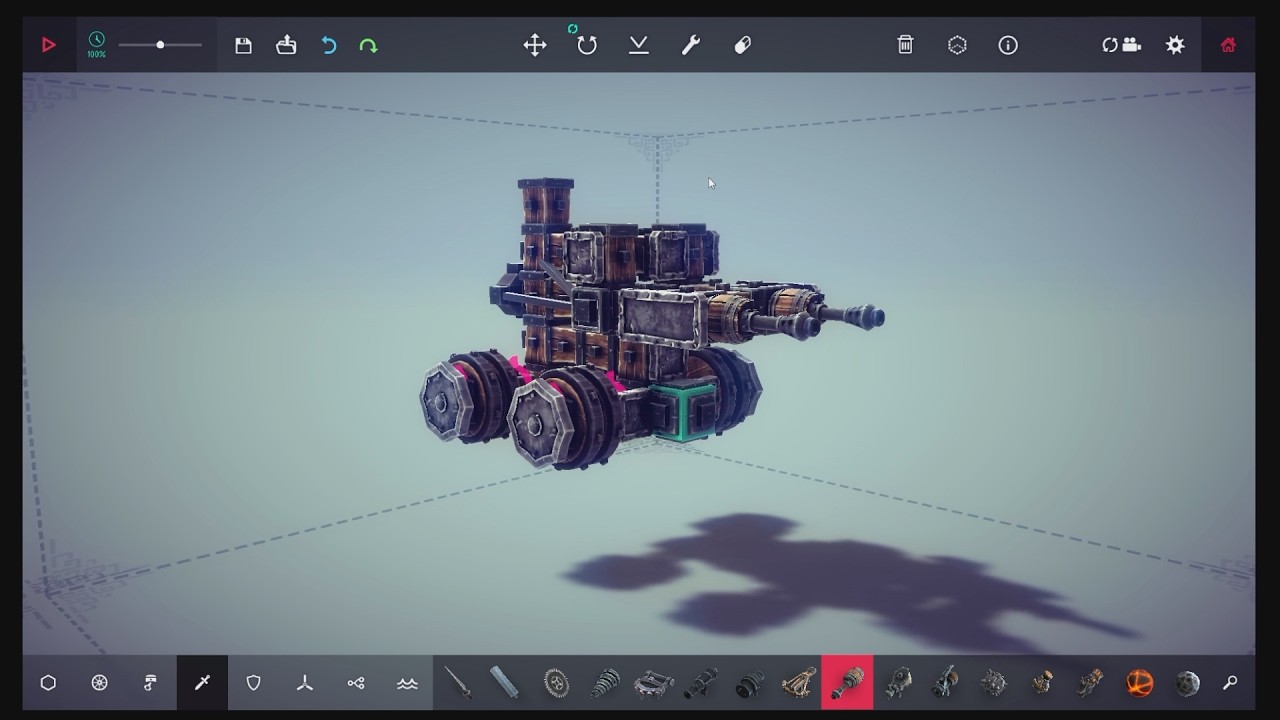Open the mechanical blocks category tab

point(150,683)
